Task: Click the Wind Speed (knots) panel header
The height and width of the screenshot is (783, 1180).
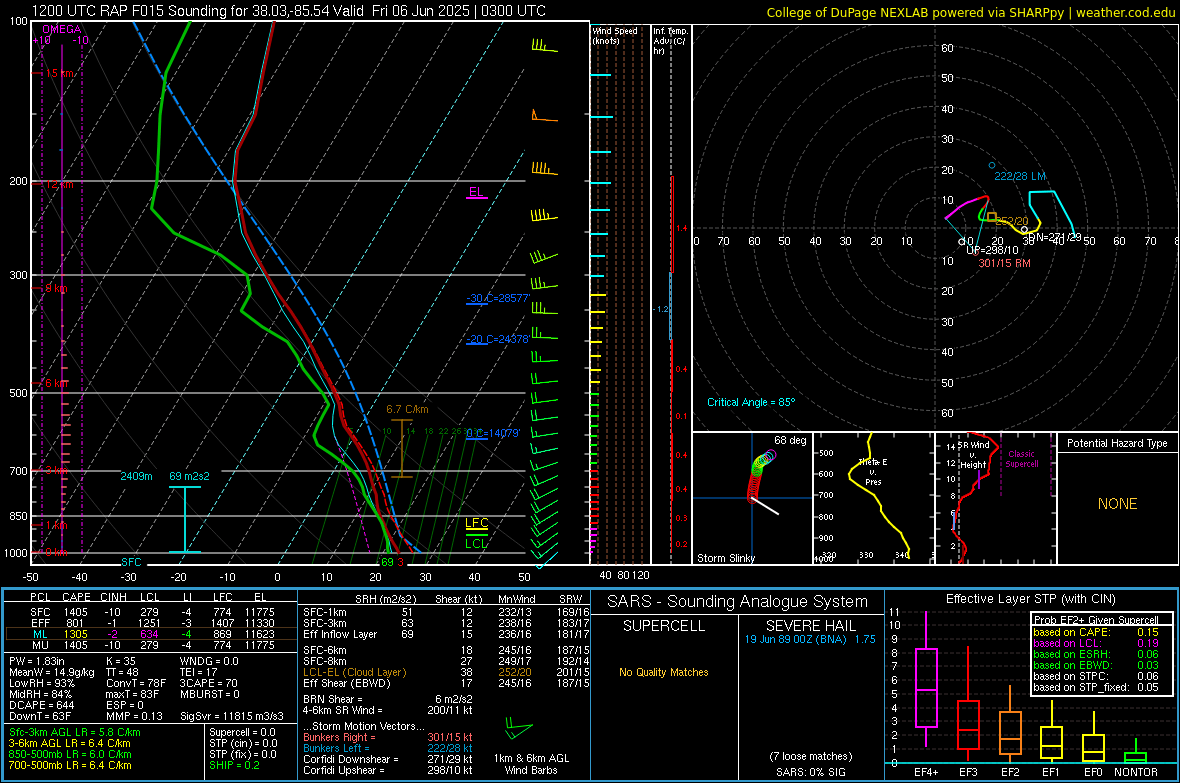Action: 615,35
